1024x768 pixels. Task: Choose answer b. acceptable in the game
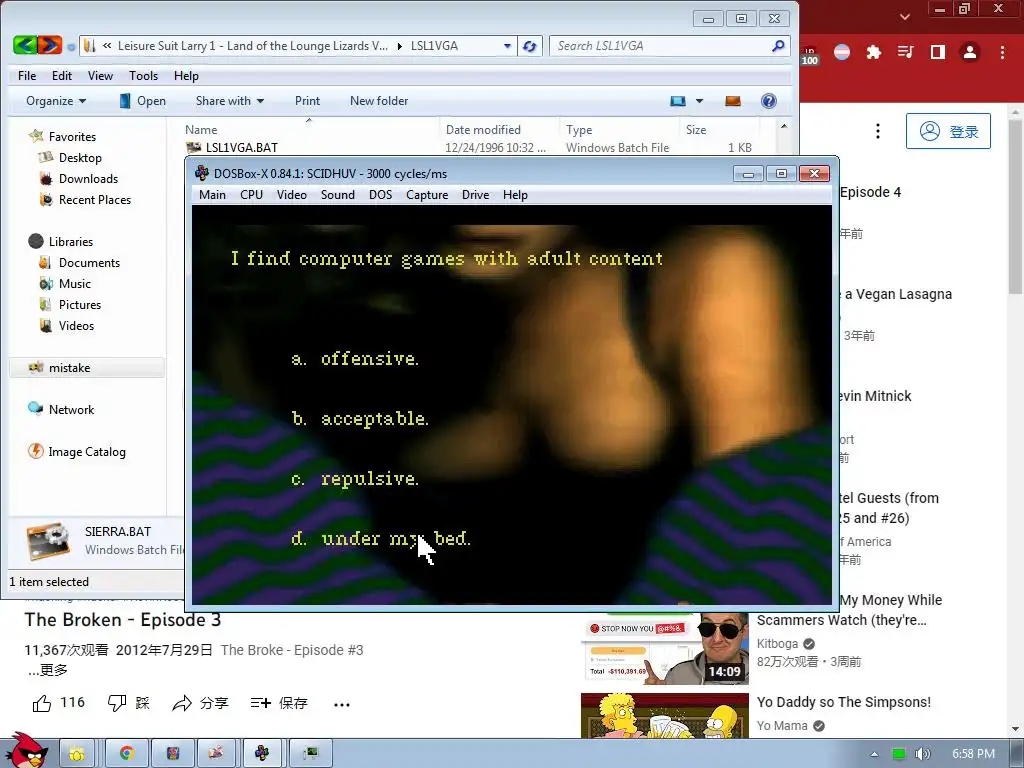(x=360, y=419)
